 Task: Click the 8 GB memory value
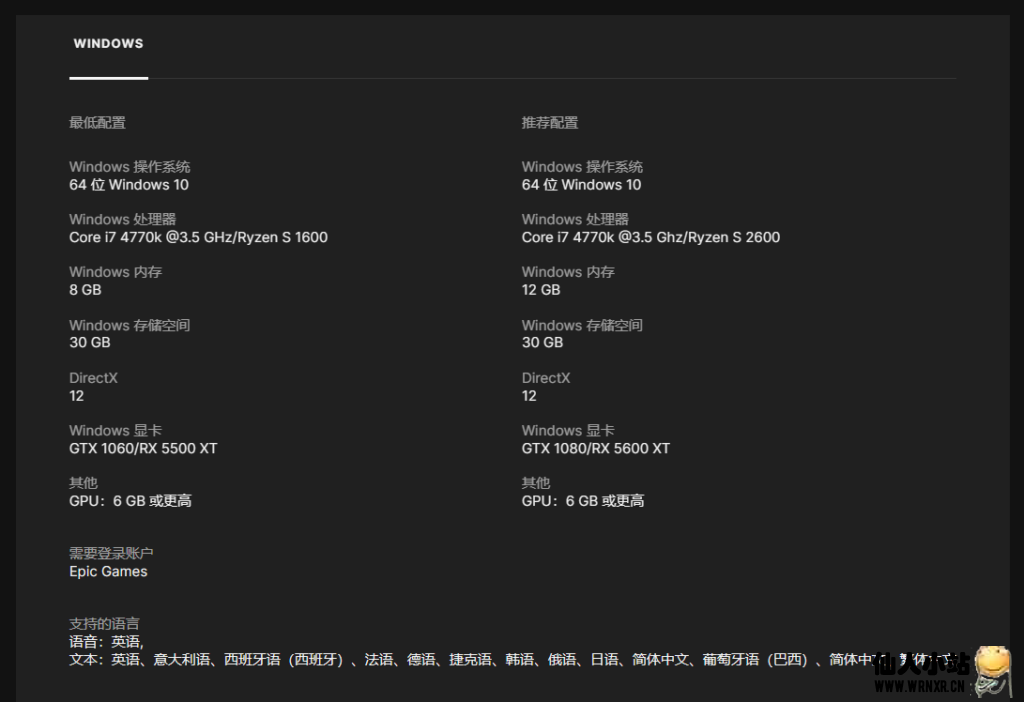tap(85, 290)
